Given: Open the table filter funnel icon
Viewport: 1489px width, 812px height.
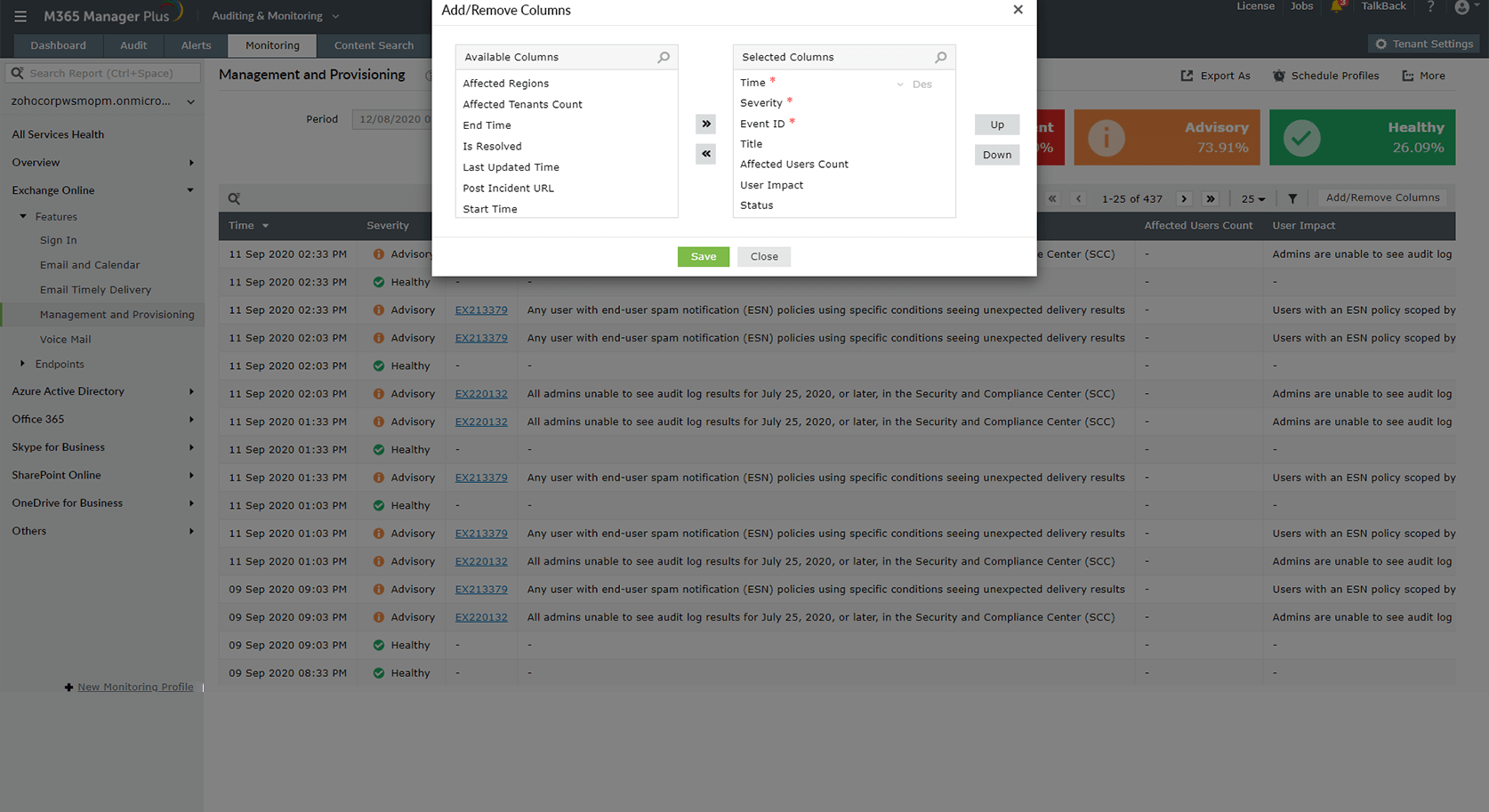Looking at the screenshot, I should pos(1292,198).
